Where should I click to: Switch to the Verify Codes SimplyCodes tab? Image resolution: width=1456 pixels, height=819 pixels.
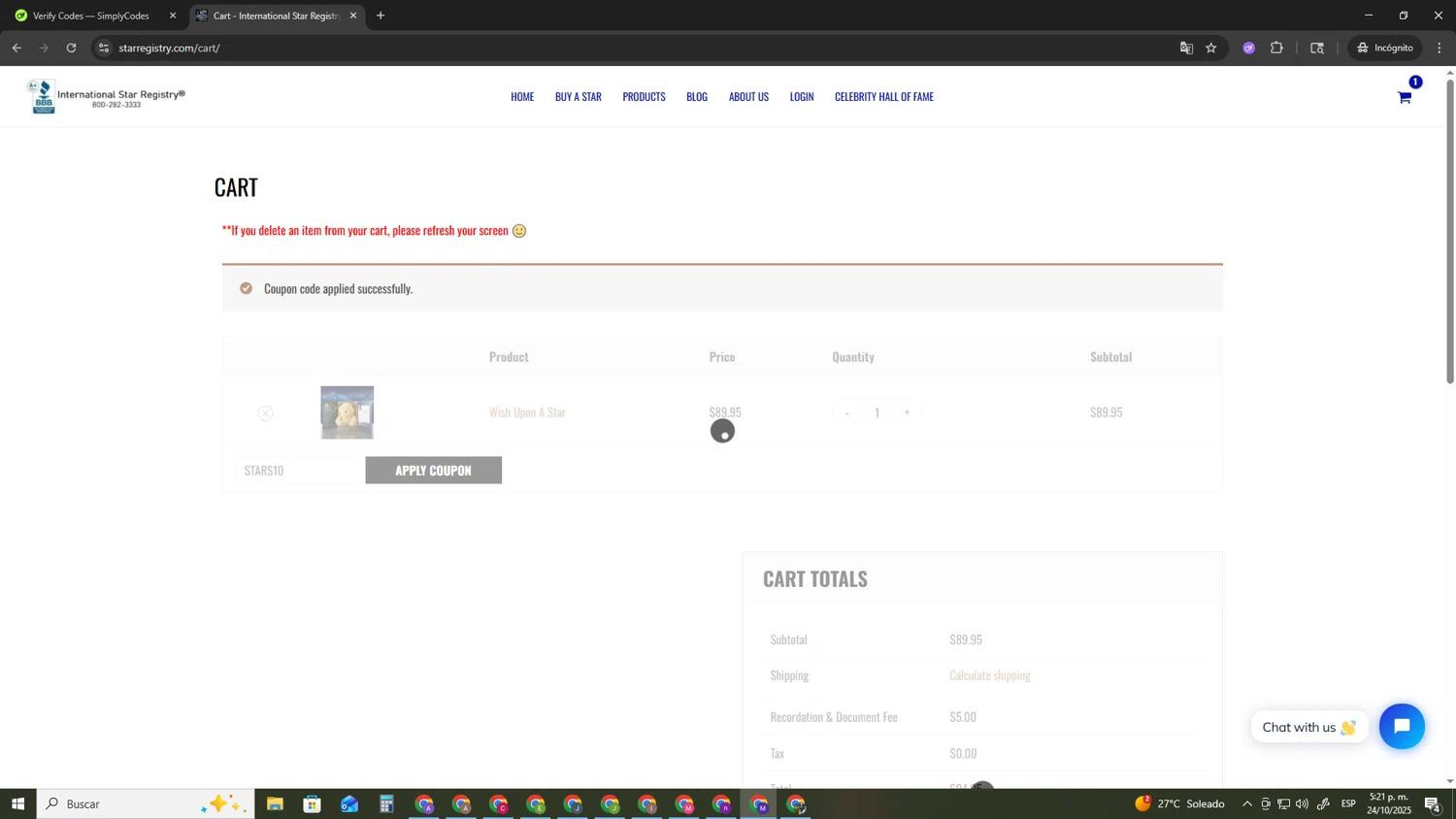click(x=92, y=16)
